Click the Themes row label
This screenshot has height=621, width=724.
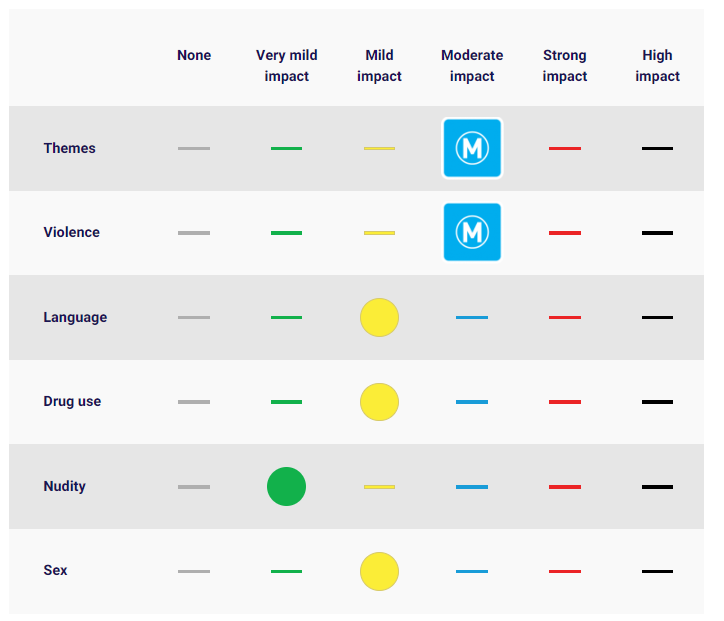(x=70, y=148)
